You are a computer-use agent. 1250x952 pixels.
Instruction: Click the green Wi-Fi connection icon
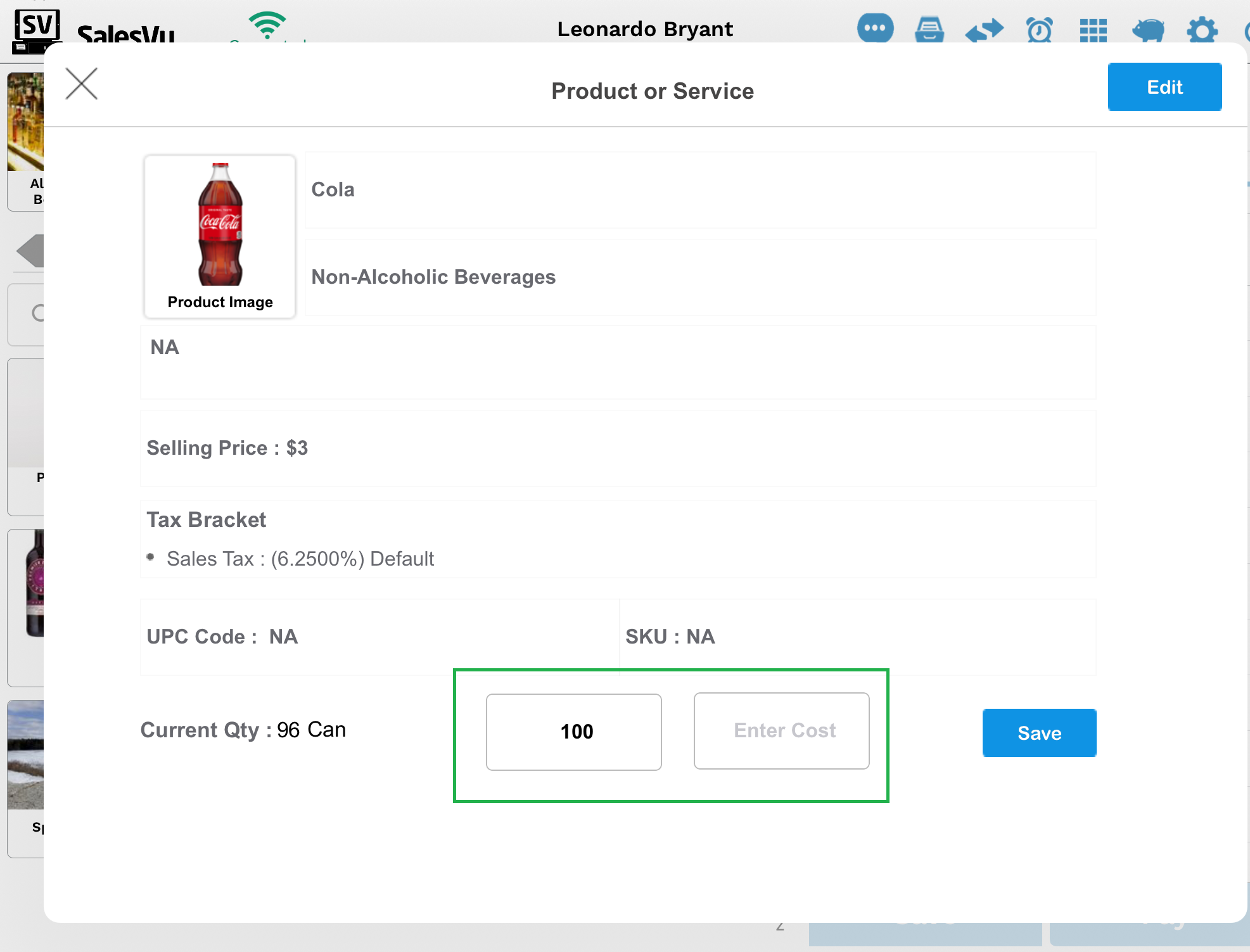(x=267, y=25)
